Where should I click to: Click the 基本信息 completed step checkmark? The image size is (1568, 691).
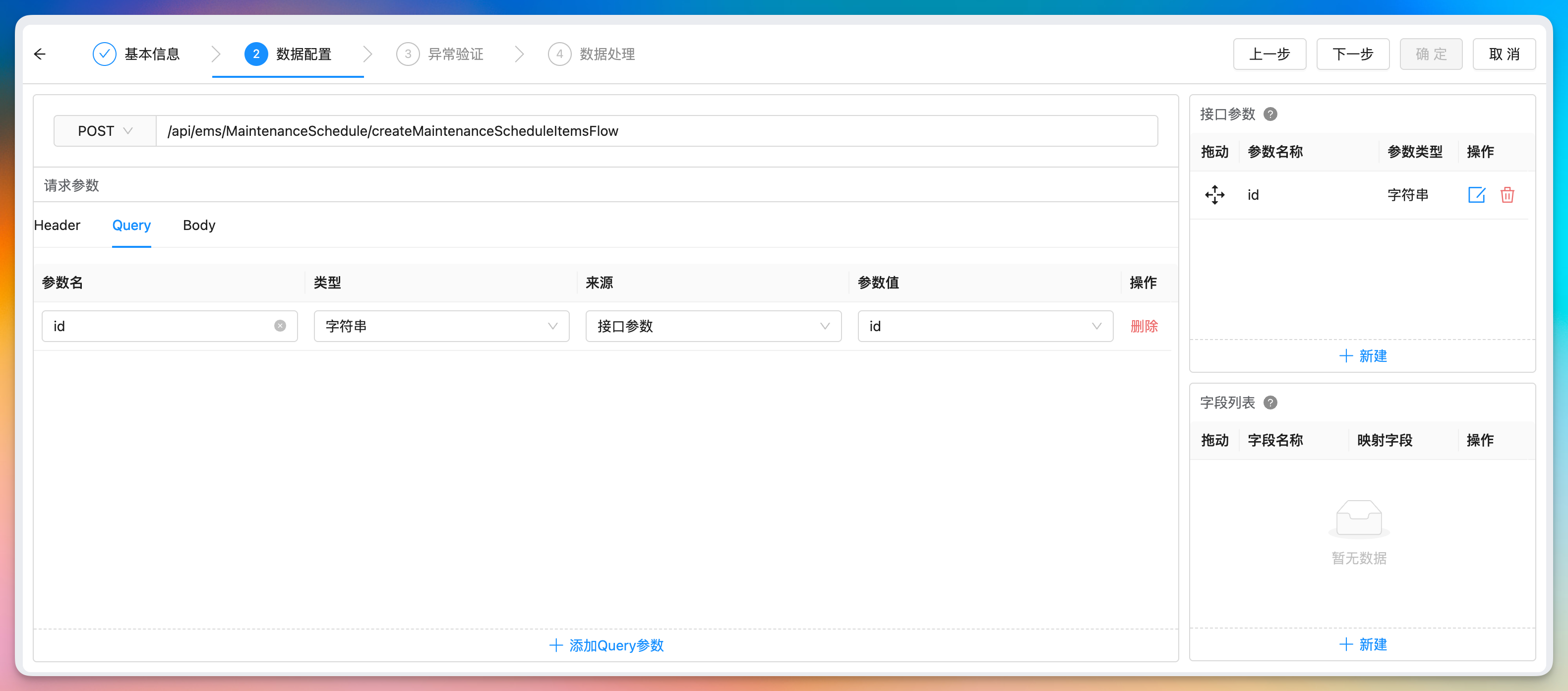[x=104, y=54]
